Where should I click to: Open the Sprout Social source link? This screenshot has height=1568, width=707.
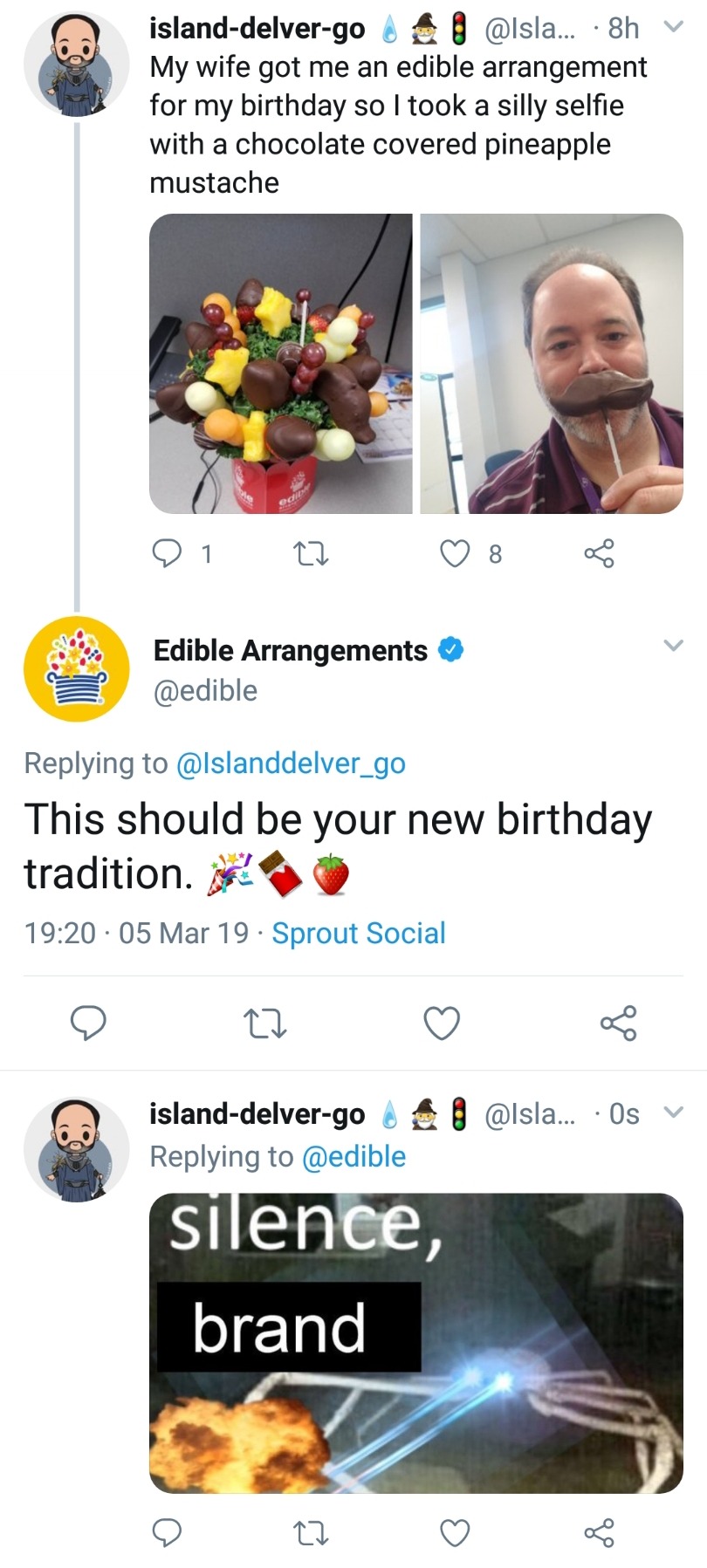(359, 933)
